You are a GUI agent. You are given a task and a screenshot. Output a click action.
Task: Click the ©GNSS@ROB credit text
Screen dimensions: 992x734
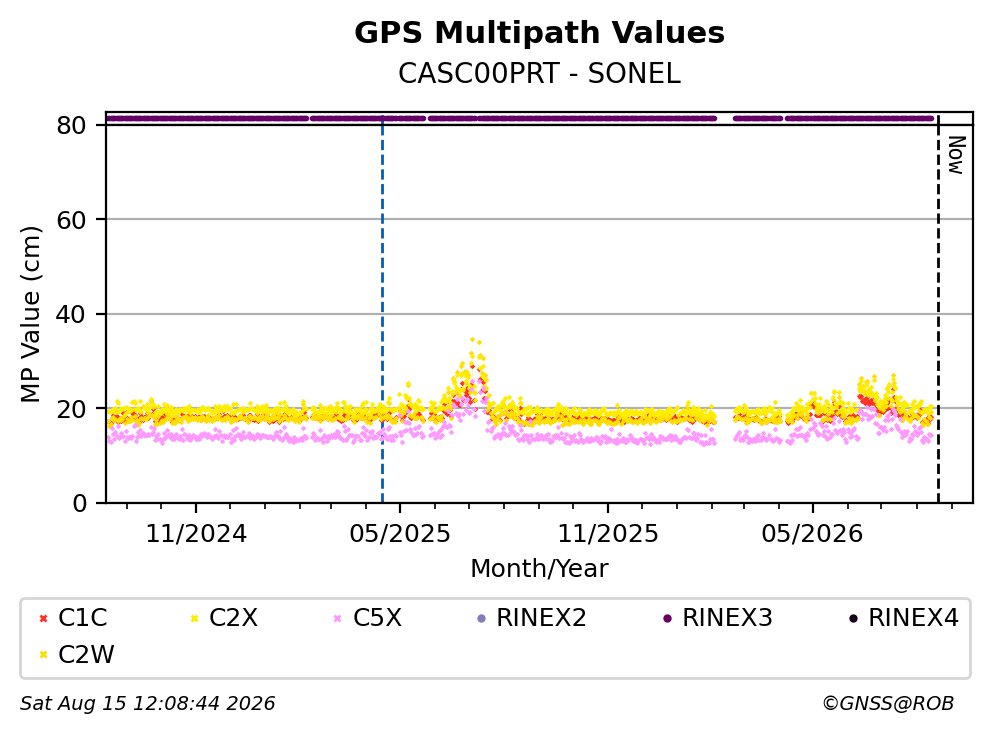(888, 704)
